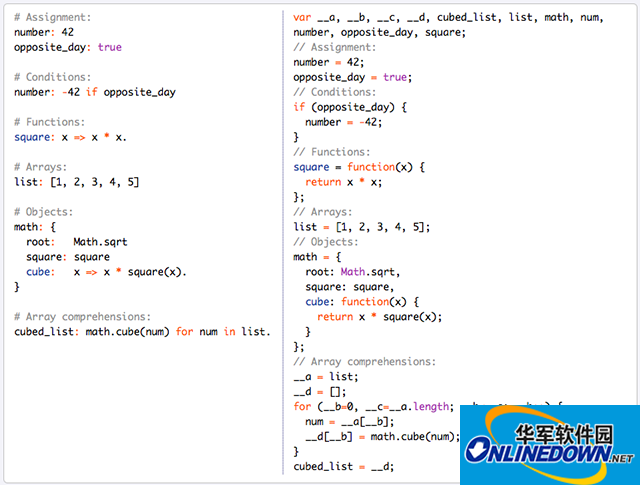Click the line 'opposite_day: true' in the left pane
The image size is (640, 485).
68,47
